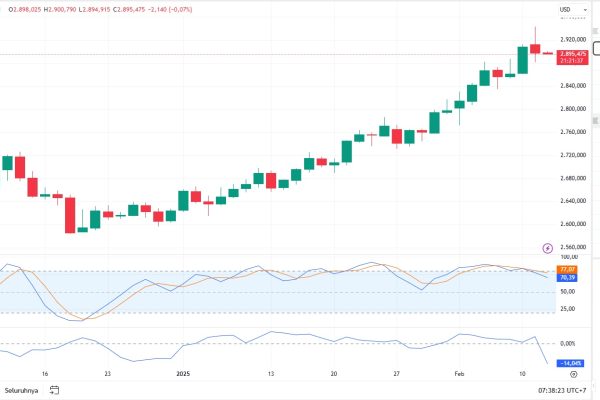Select the tall green candle before the peak
The width and height of the screenshot is (600, 400).
click(522, 59)
